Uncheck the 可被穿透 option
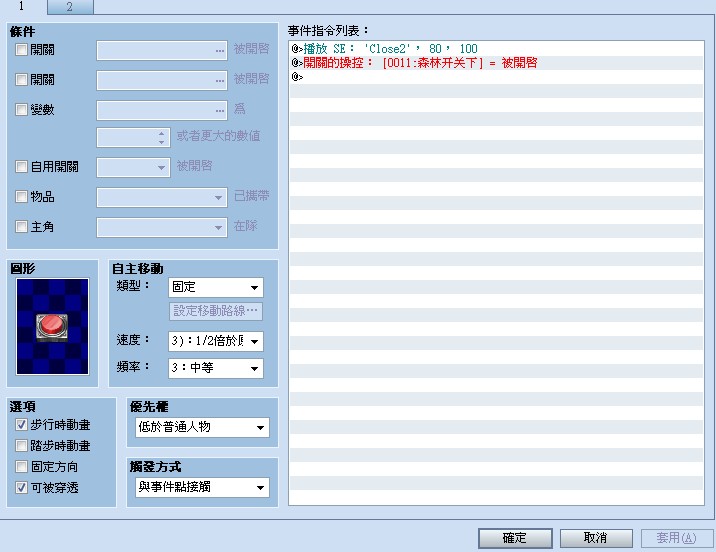This screenshot has width=716, height=552. click(x=21, y=487)
